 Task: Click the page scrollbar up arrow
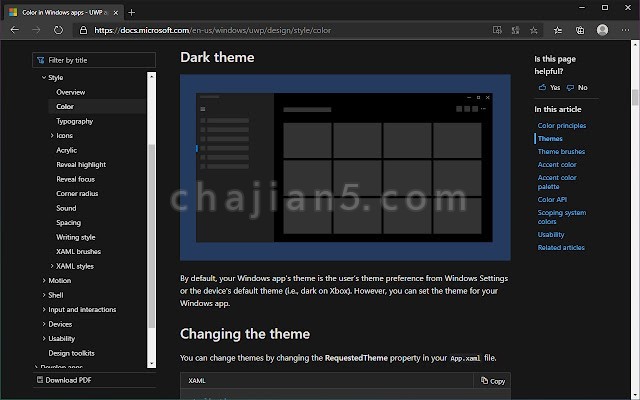pos(635,44)
